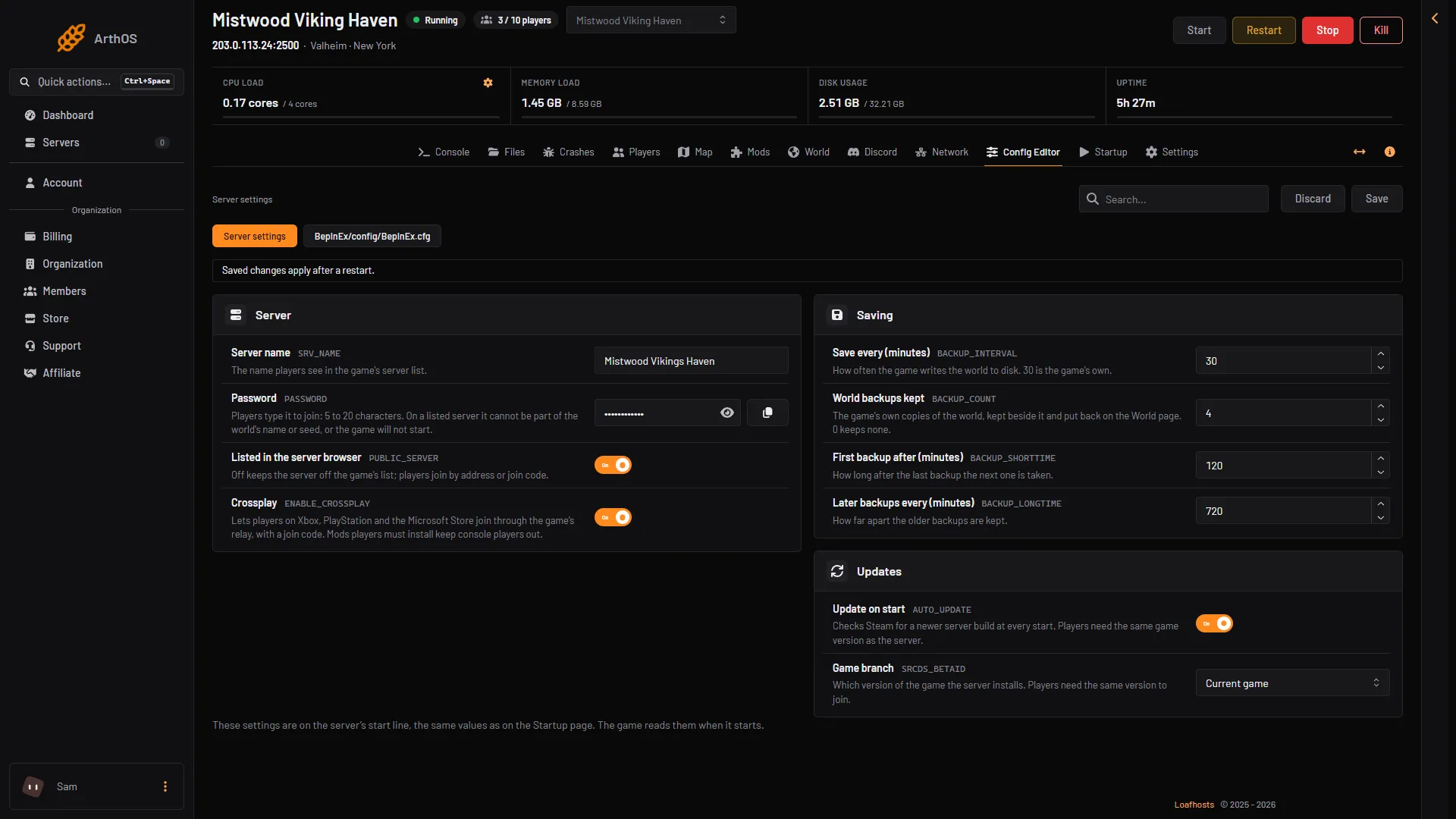Open the Settings tab
The width and height of the screenshot is (1456, 819).
[x=1172, y=152]
